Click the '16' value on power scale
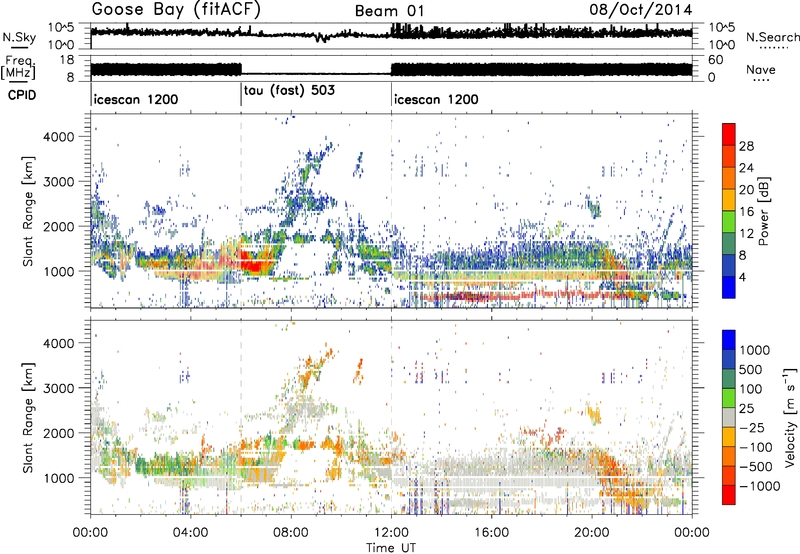This screenshot has height=554, width=800. click(746, 212)
